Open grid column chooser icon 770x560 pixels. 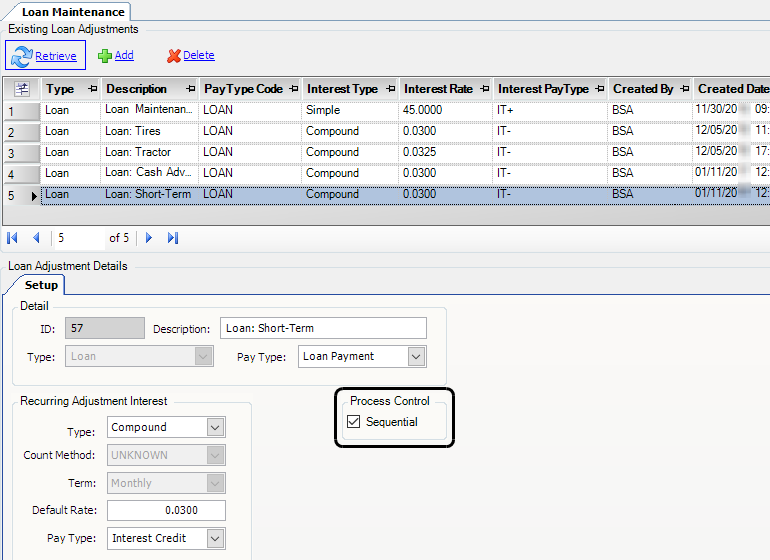point(22,89)
